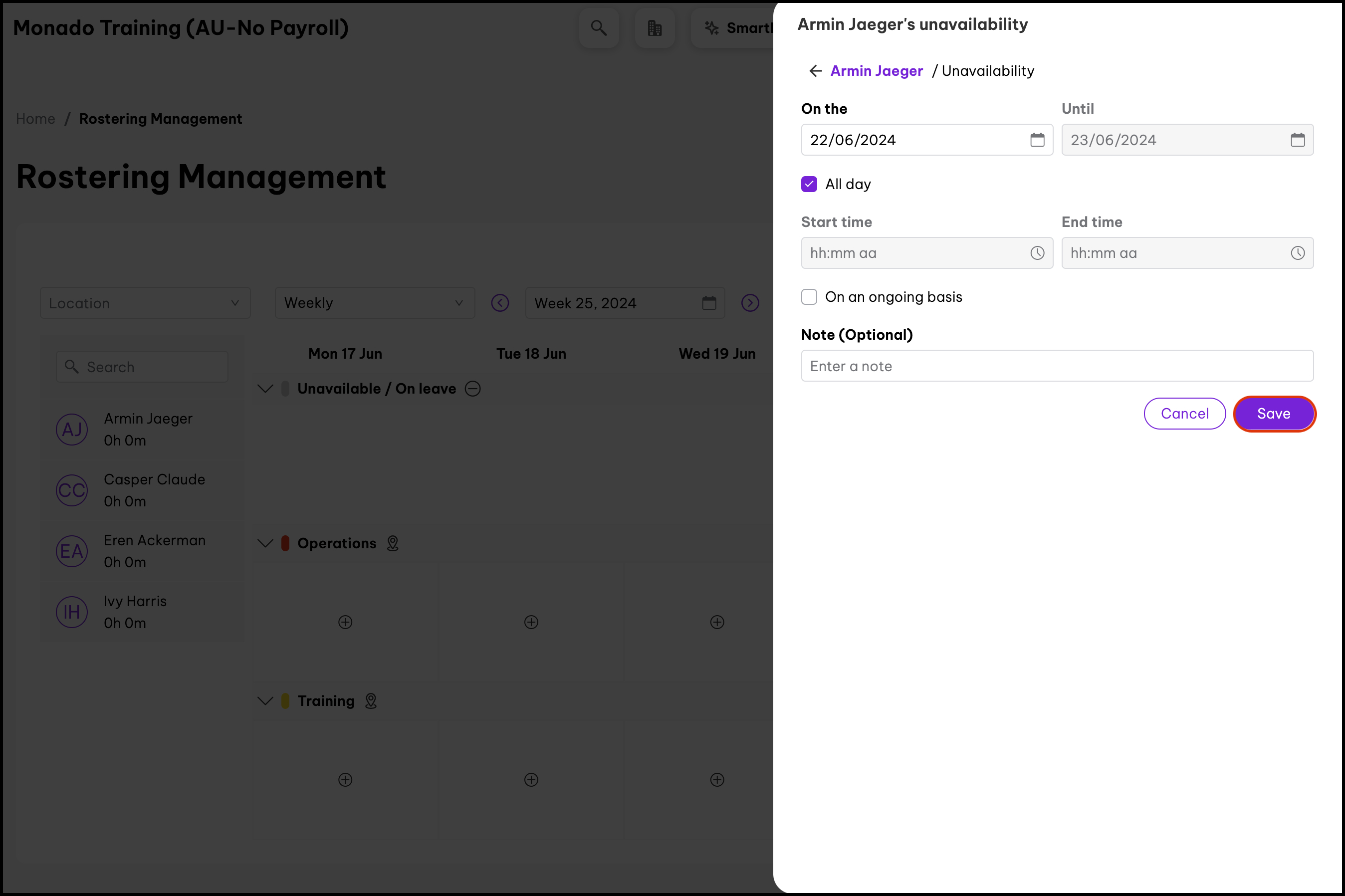The height and width of the screenshot is (896, 1345).
Task: Click location pin icon beside Operations
Action: 393,543
